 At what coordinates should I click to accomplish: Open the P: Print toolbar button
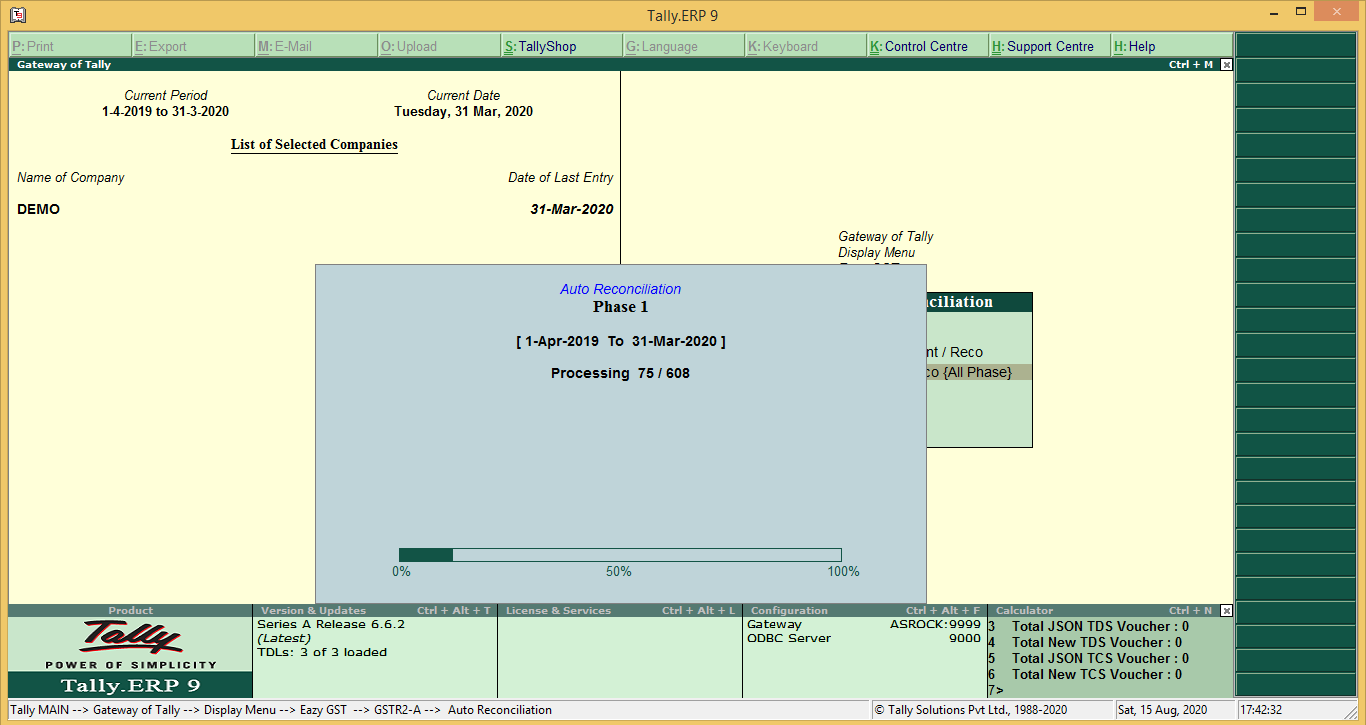[x=70, y=46]
